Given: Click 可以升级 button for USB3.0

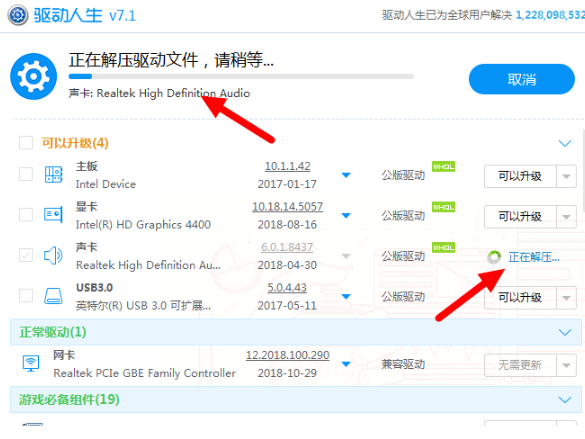Looking at the screenshot, I should click(x=520, y=298).
